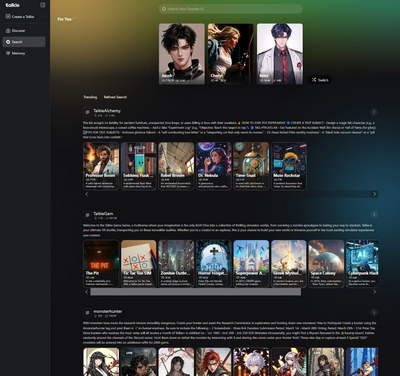Collapse the sidebar using the top icon
This screenshot has height=376, width=400.
coord(42,5)
